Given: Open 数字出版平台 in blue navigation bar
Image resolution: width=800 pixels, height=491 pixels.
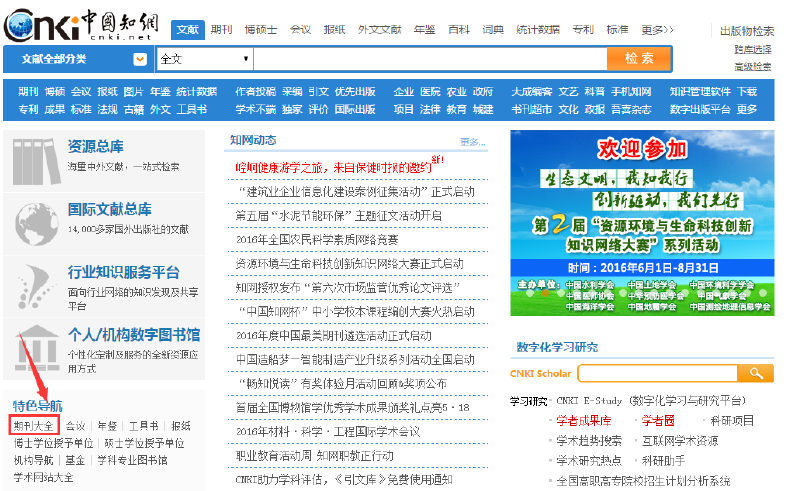Looking at the screenshot, I should pyautogui.click(x=700, y=109).
